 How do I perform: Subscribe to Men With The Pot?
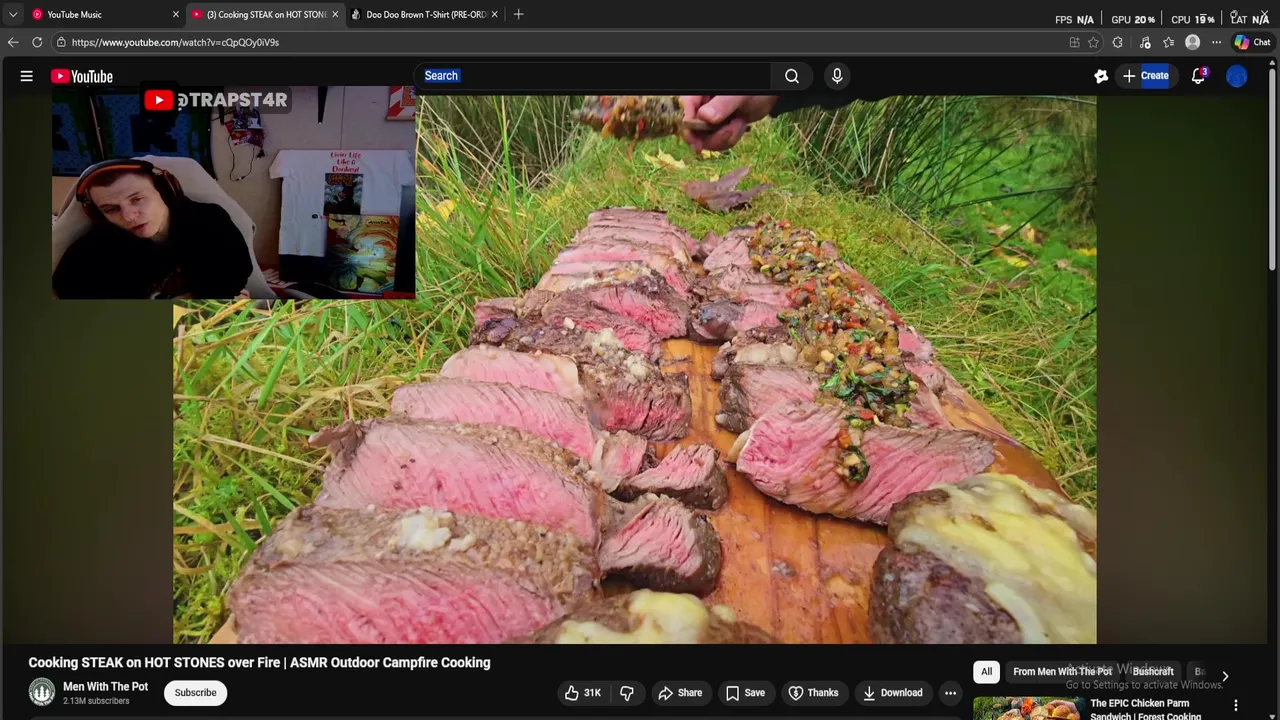click(195, 693)
